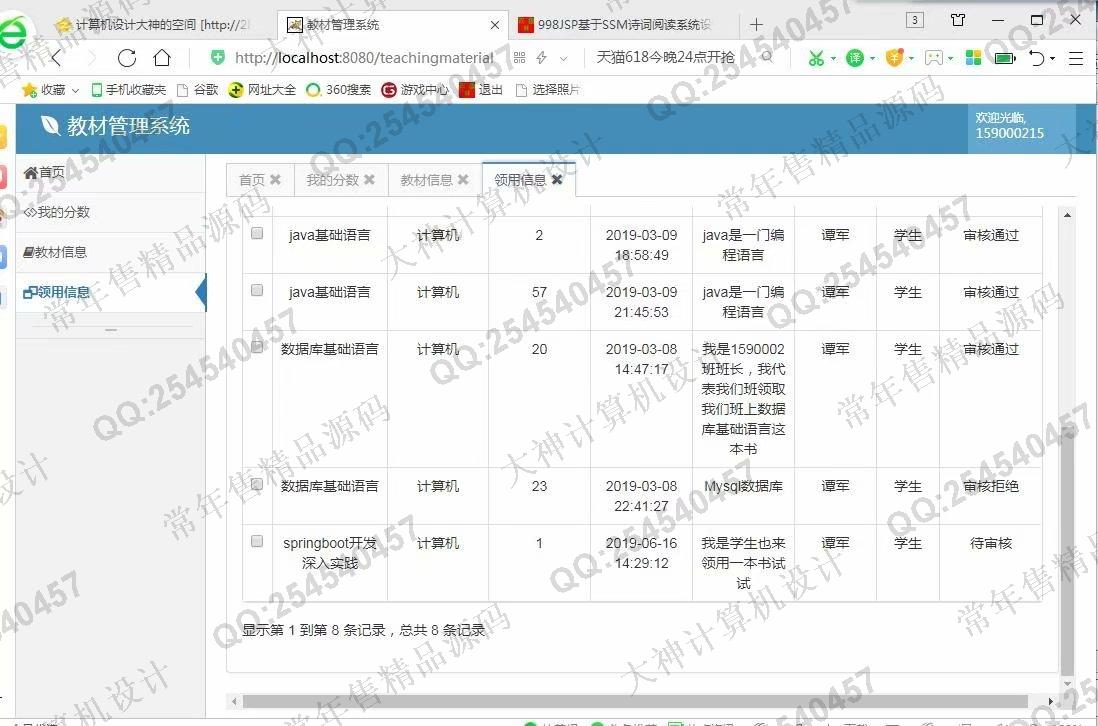This screenshot has width=1098, height=726.
Task: Close the 首页 content tab
Action: click(275, 180)
